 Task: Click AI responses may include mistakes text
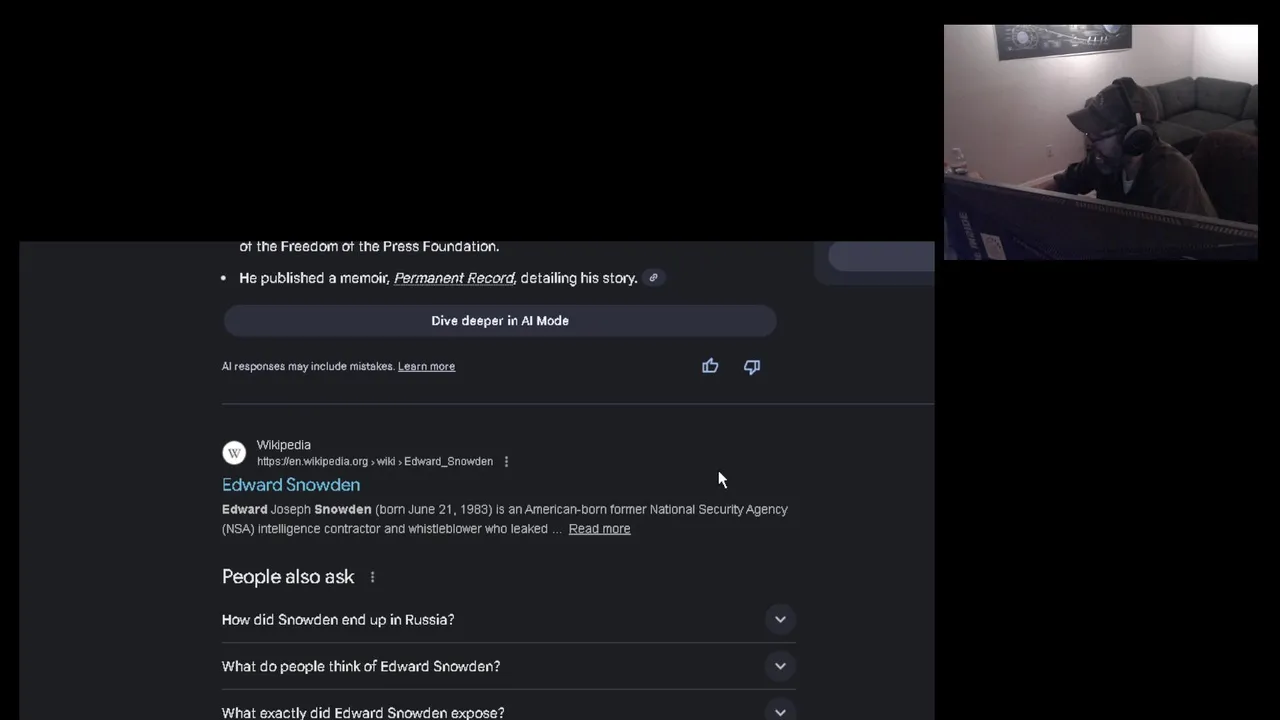coord(308,366)
